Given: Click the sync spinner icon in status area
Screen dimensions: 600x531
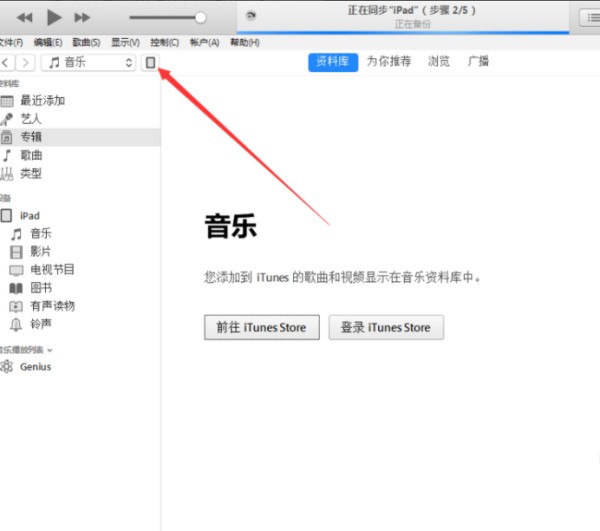Looking at the screenshot, I should 251,16.
